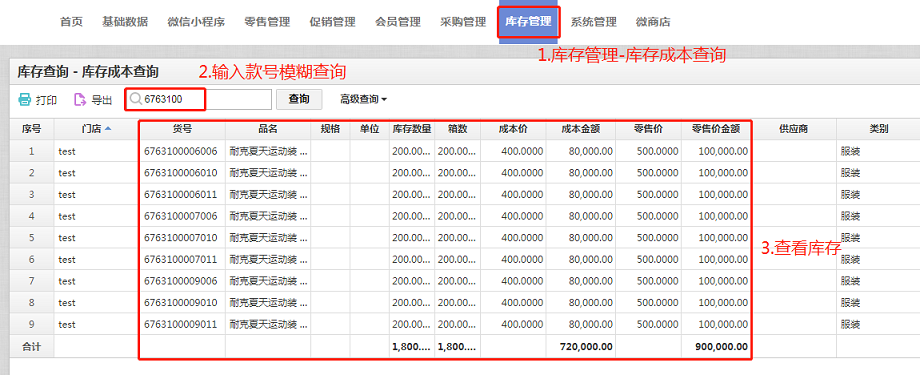The image size is (920, 375).
Task: Select item number 6763100006006
Action: pyautogui.click(x=181, y=151)
